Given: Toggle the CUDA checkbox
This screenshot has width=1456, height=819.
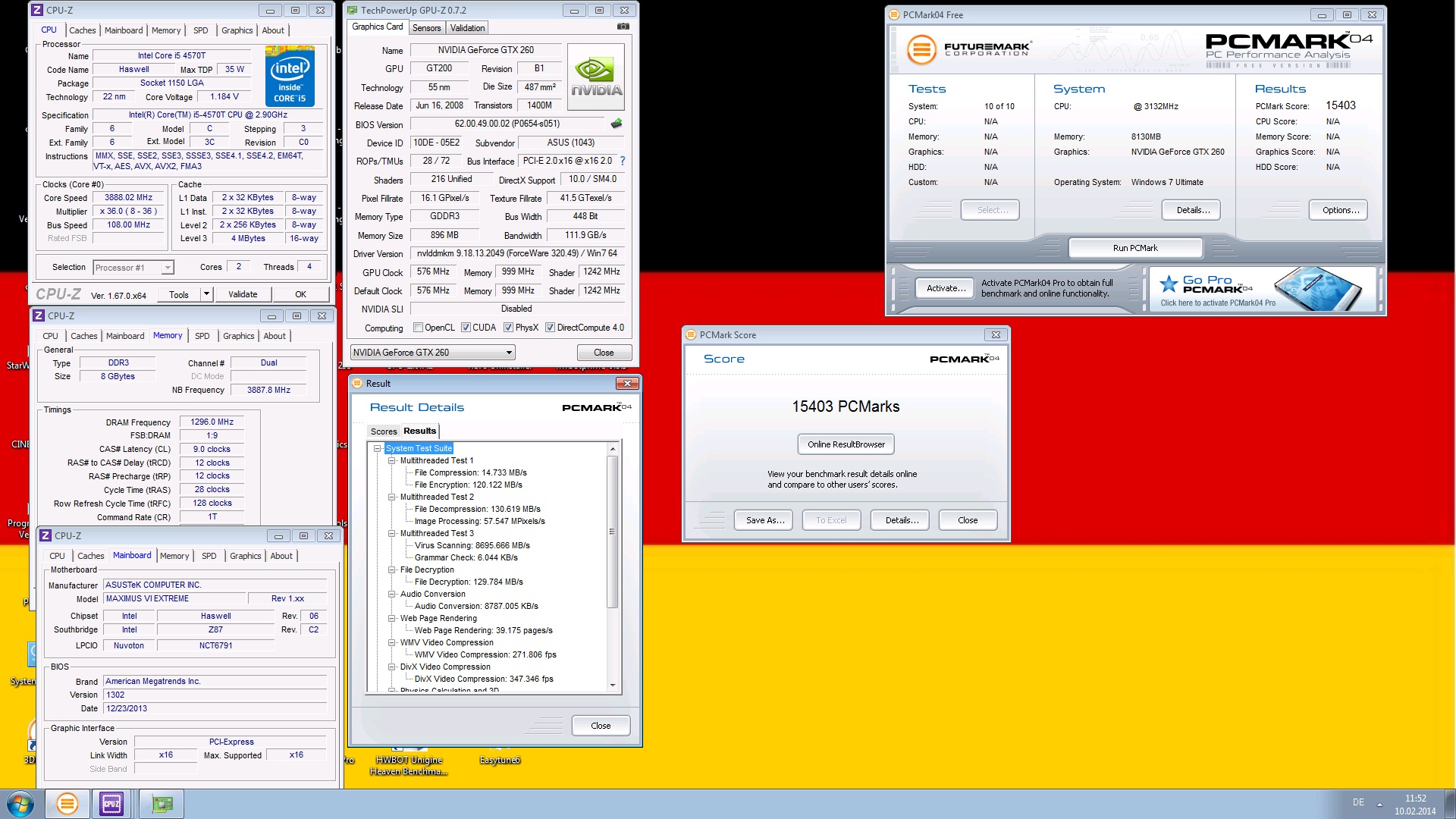Looking at the screenshot, I should tap(466, 328).
